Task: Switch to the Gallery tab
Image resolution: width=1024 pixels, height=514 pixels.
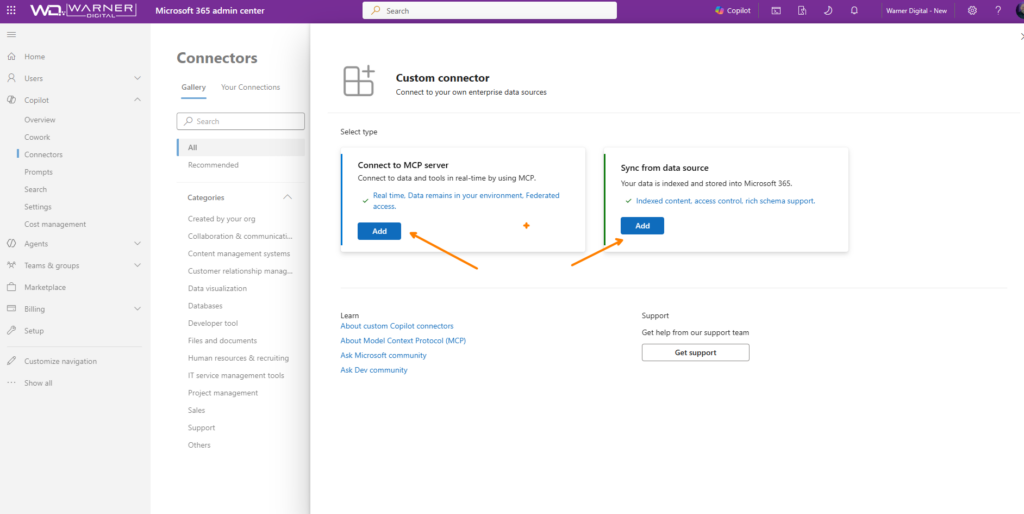Action: 193,88
